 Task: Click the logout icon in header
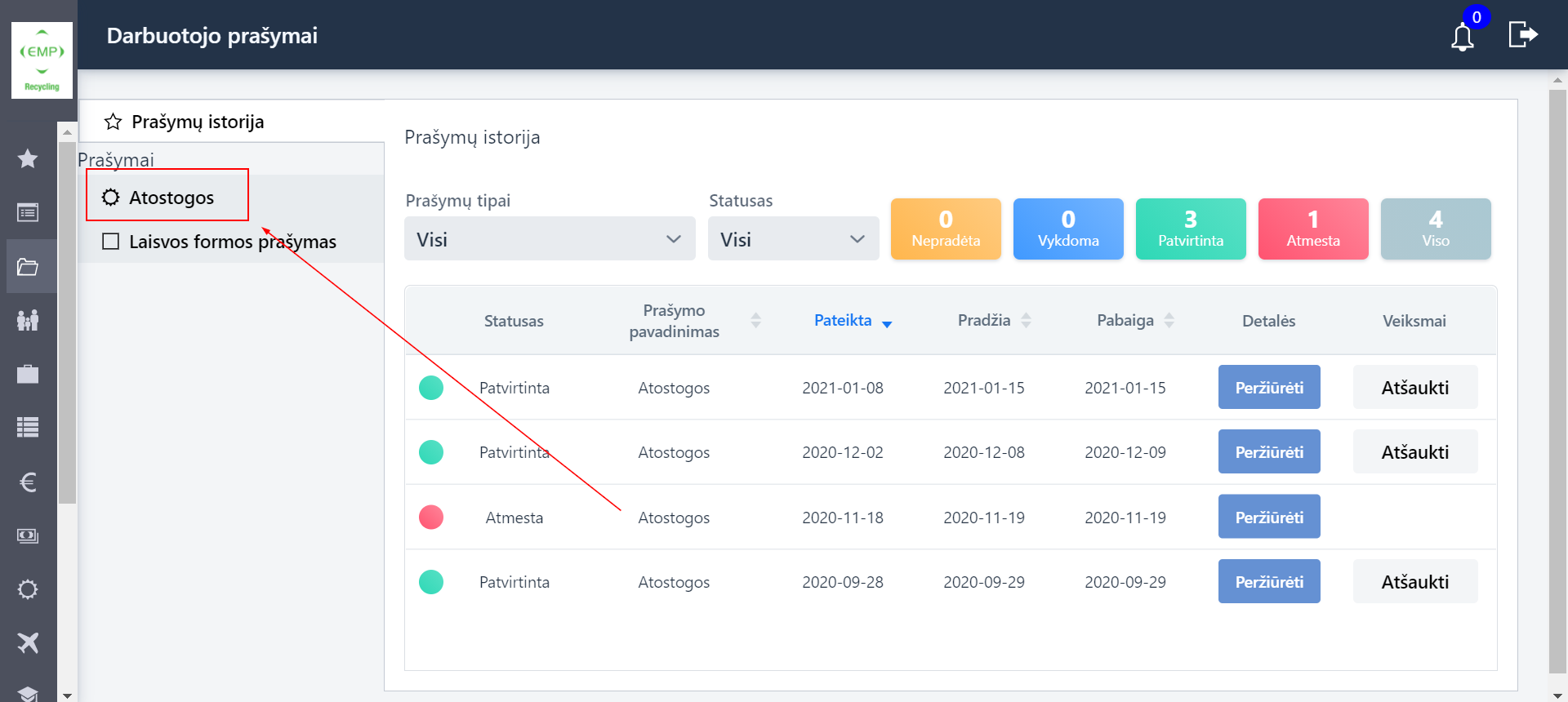tap(1522, 35)
